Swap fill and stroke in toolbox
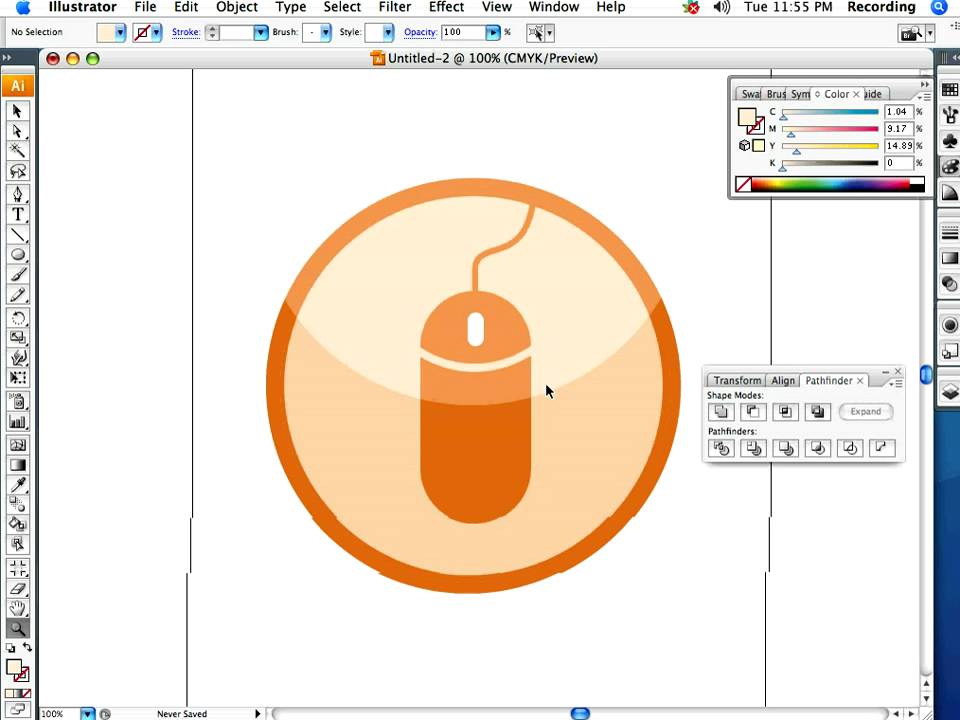This screenshot has width=960, height=720. tap(27, 648)
